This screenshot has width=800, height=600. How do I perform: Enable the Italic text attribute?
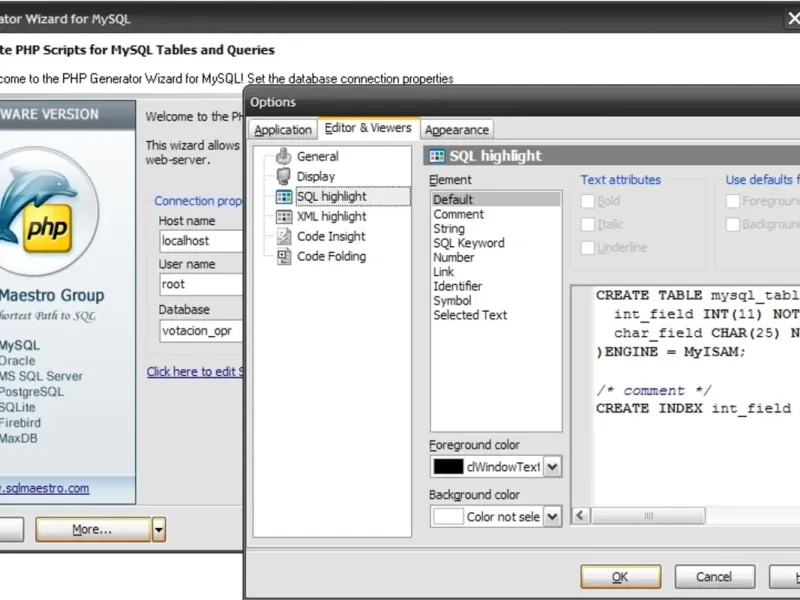587,224
